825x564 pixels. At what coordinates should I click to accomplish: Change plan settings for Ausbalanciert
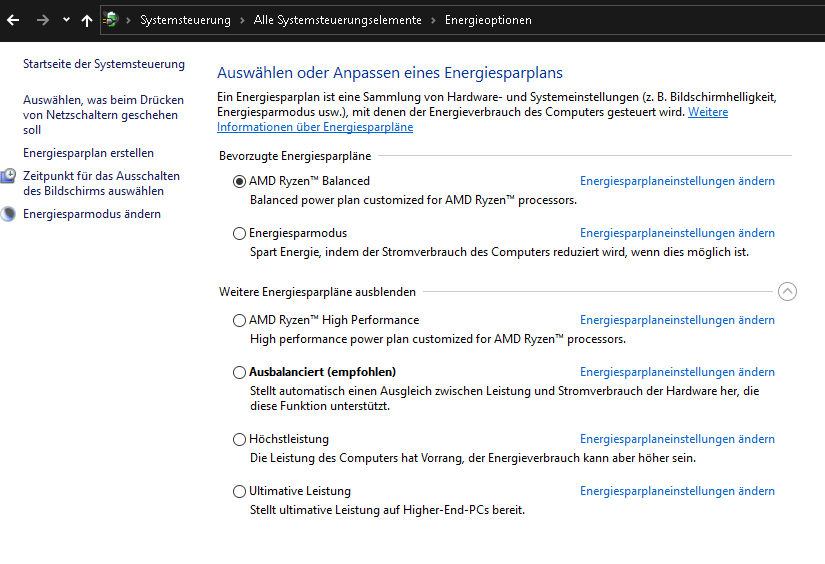point(677,372)
